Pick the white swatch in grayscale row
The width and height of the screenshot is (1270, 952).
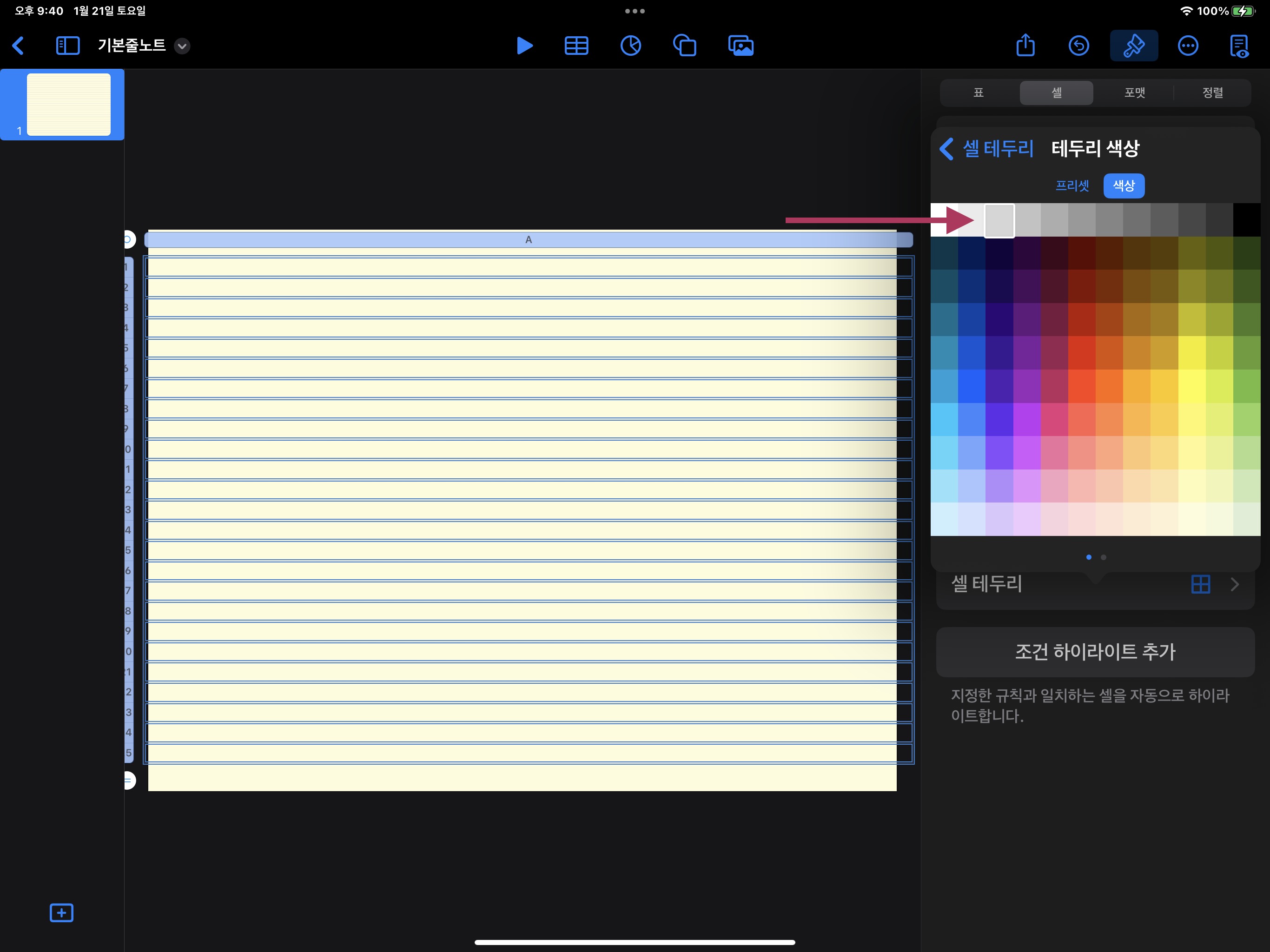pos(944,220)
